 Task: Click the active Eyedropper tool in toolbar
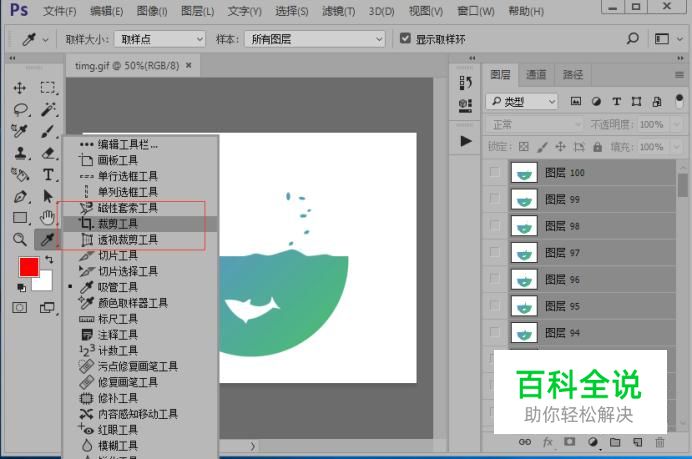pos(47,240)
